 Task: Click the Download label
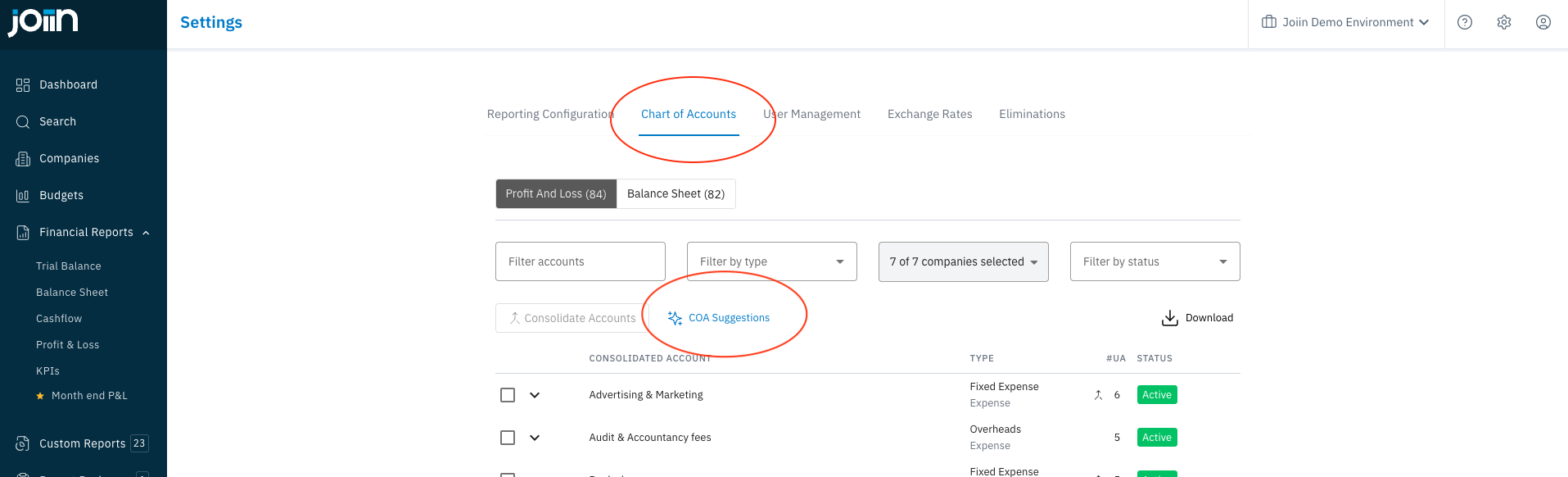1209,318
